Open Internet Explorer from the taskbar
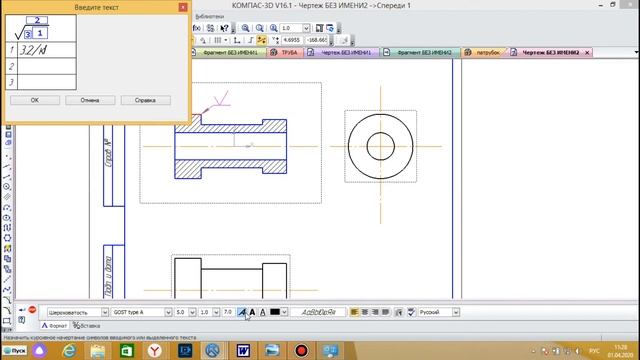The width and height of the screenshot is (640, 360). [x=70, y=351]
